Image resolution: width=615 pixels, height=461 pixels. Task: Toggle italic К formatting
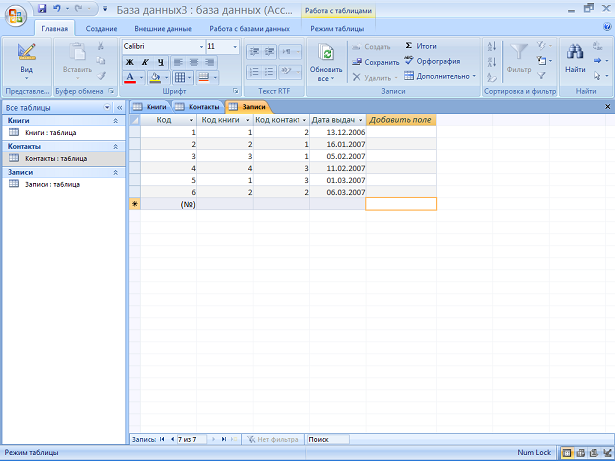145,62
